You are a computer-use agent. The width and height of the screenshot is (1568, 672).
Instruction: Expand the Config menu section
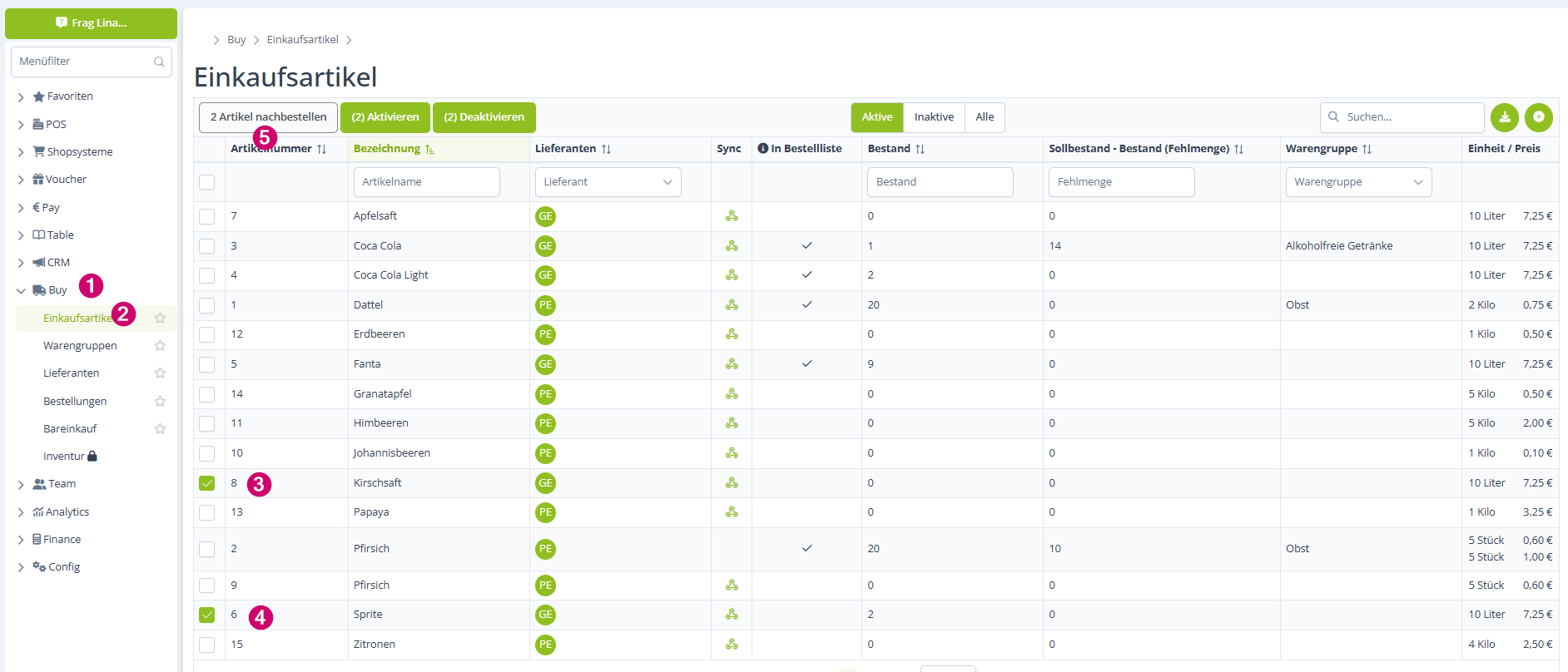(x=21, y=568)
